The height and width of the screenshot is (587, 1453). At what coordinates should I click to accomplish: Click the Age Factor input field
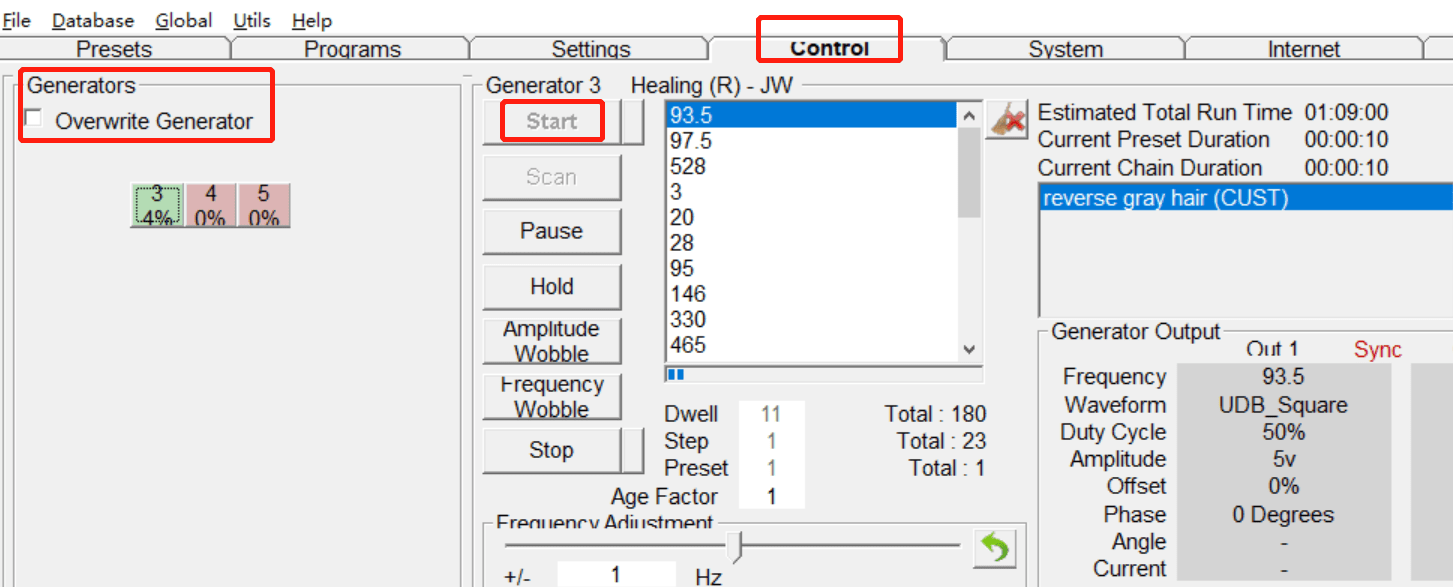(x=771, y=497)
